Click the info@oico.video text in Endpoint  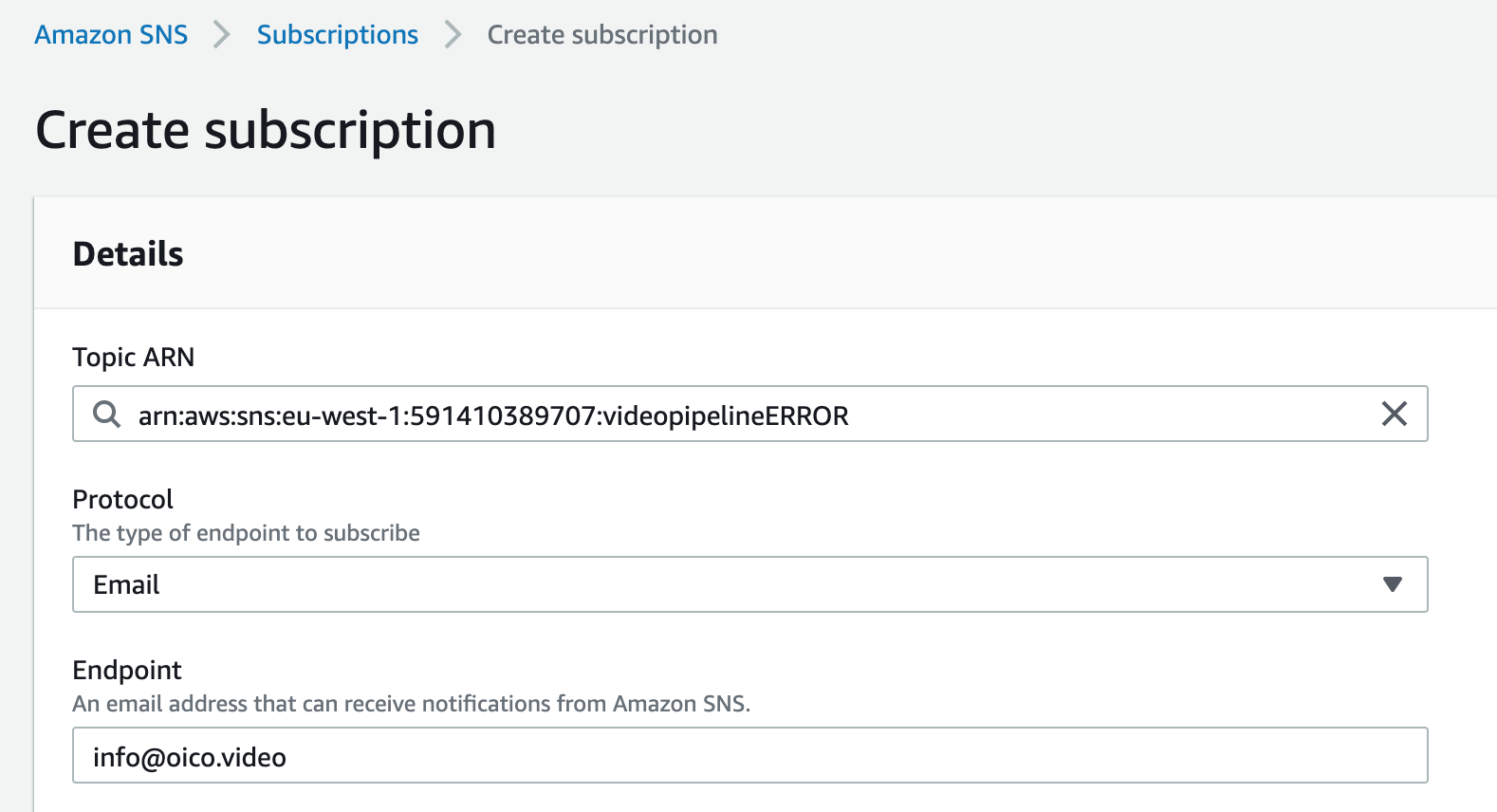click(190, 757)
